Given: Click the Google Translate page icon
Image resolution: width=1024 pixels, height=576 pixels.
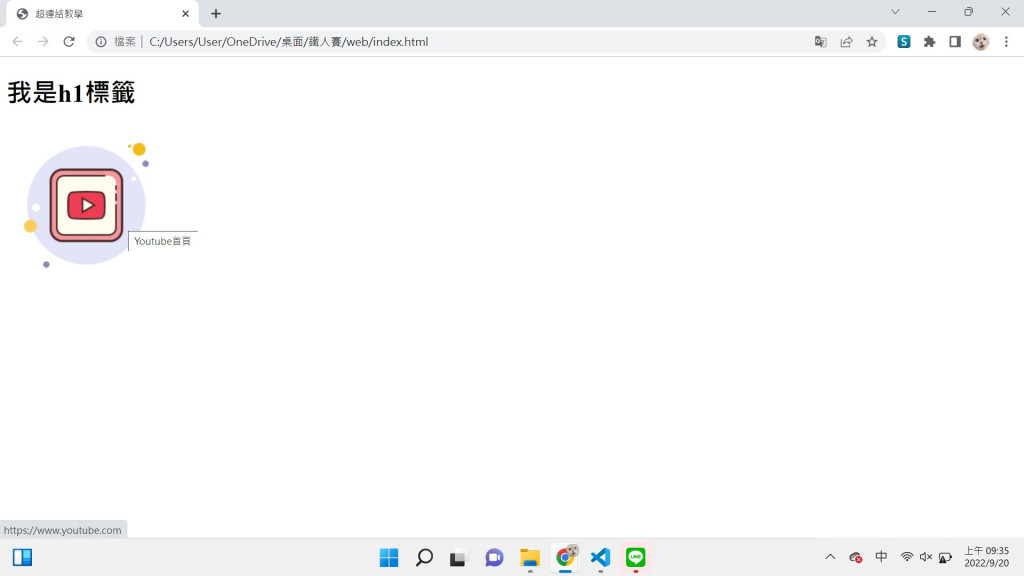Looking at the screenshot, I should coord(820,42).
